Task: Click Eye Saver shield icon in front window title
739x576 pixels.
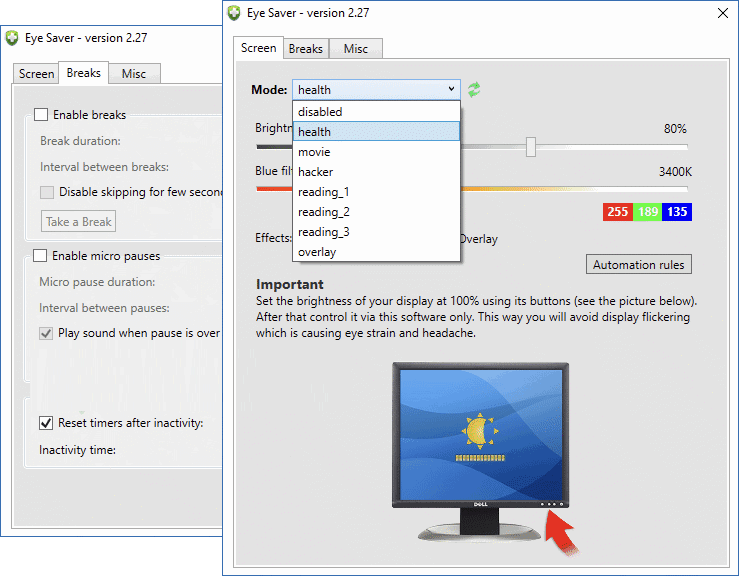Action: tap(234, 13)
